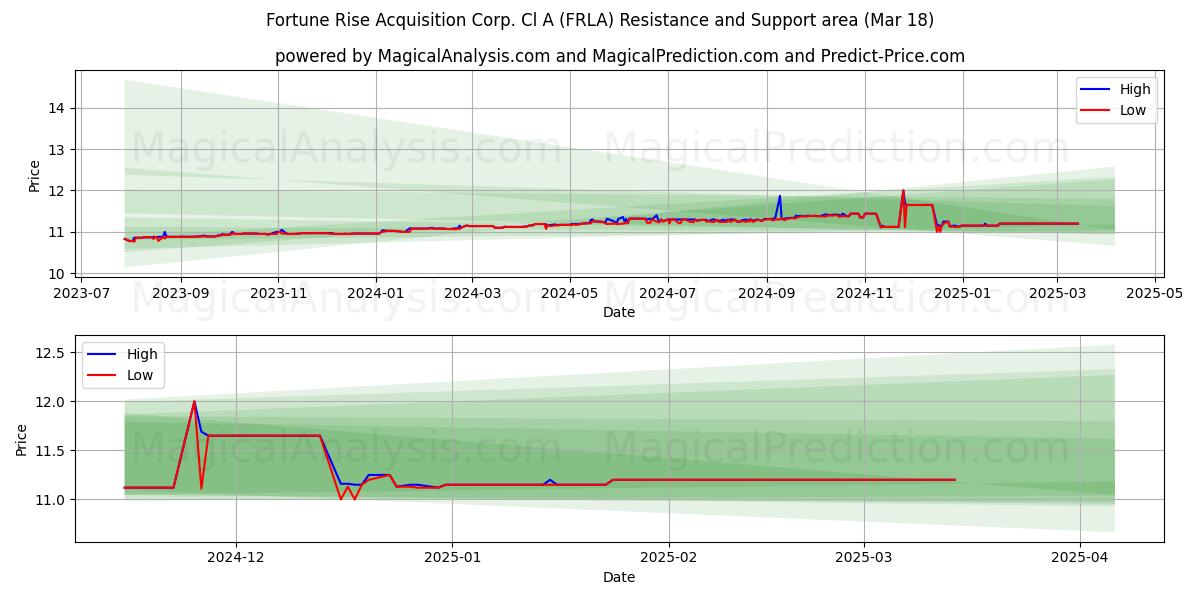Viewport: 1200px width, 600px height.
Task: Click the '2025-01' tick label on bottom chart
Action: (x=452, y=559)
